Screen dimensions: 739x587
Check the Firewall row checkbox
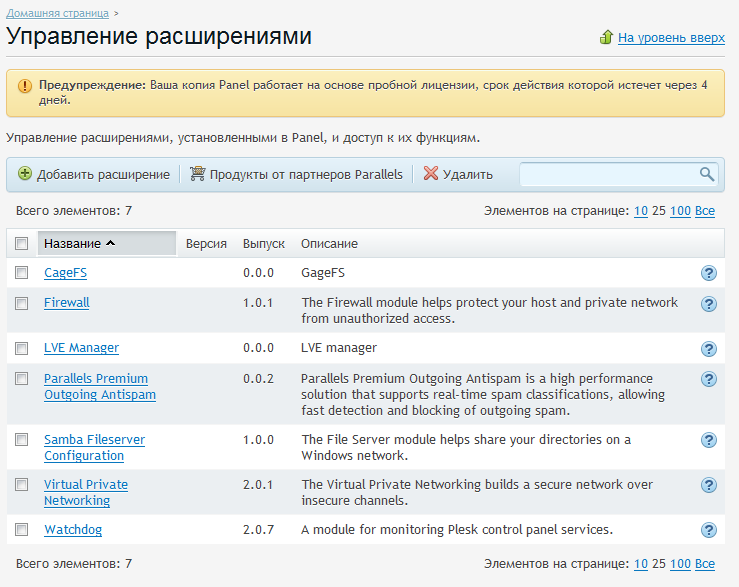click(21, 303)
